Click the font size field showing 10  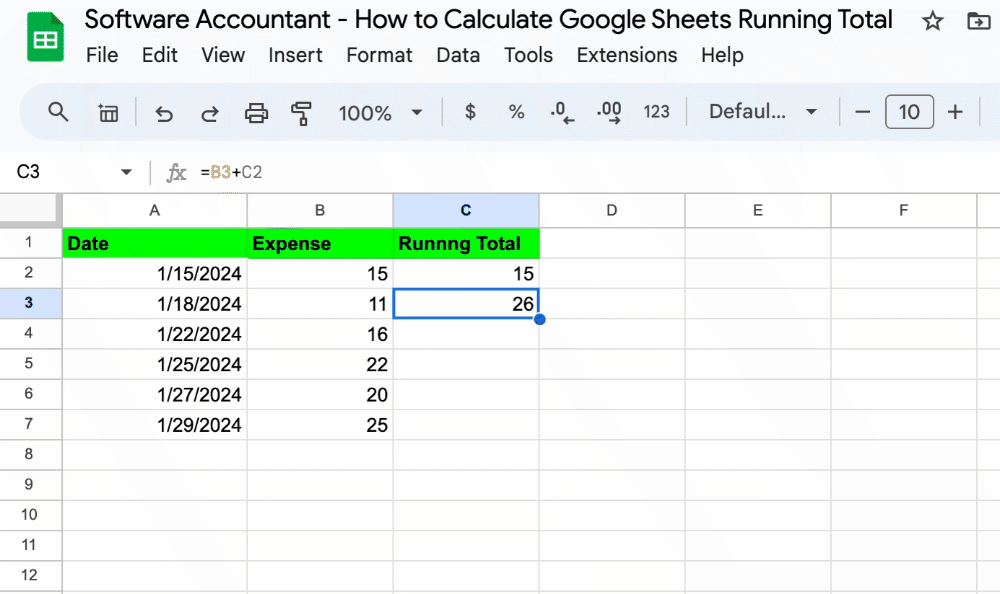pos(909,112)
